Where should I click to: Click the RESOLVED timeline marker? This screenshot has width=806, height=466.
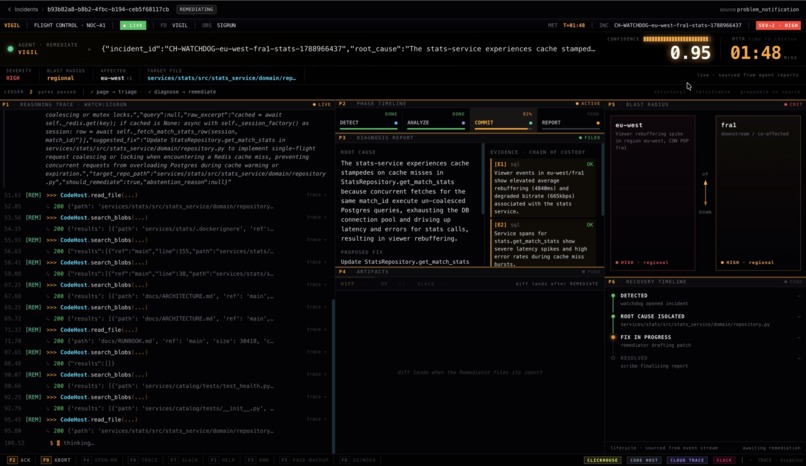[613, 358]
